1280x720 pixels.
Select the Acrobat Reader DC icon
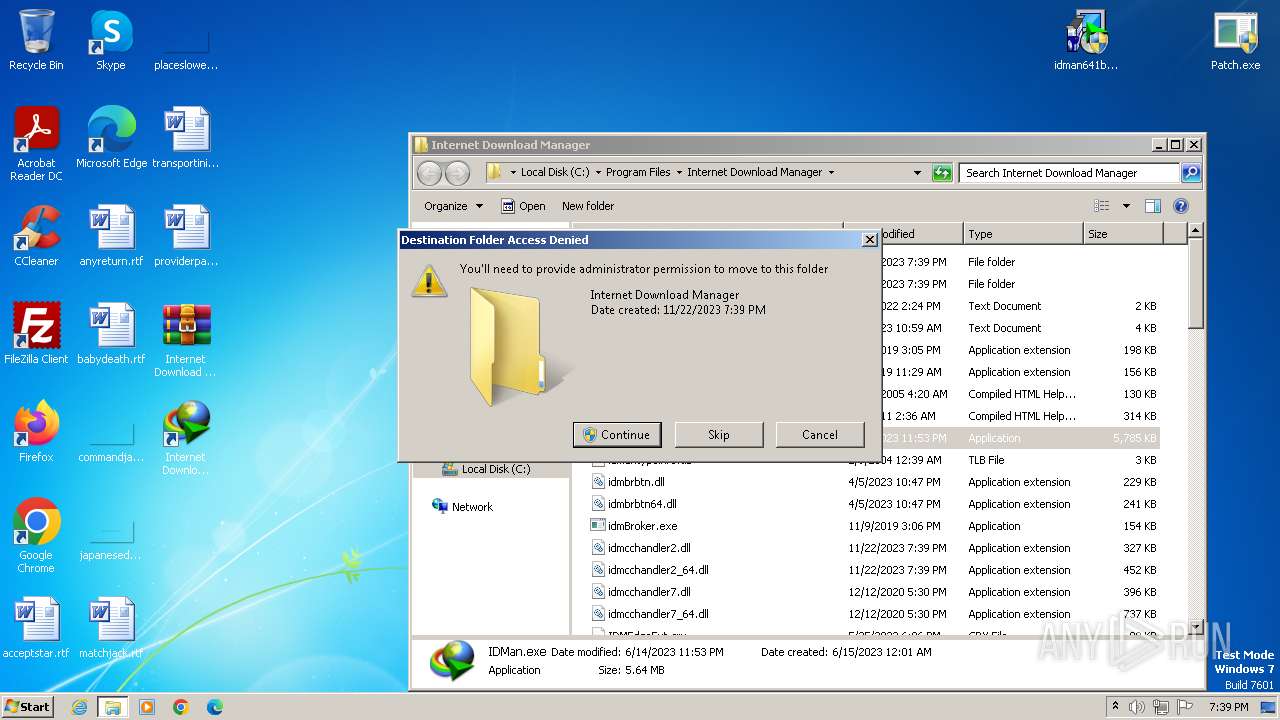tap(36, 143)
